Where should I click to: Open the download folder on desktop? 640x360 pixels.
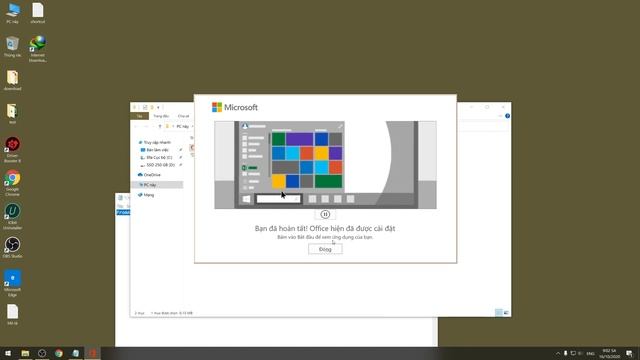point(13,80)
